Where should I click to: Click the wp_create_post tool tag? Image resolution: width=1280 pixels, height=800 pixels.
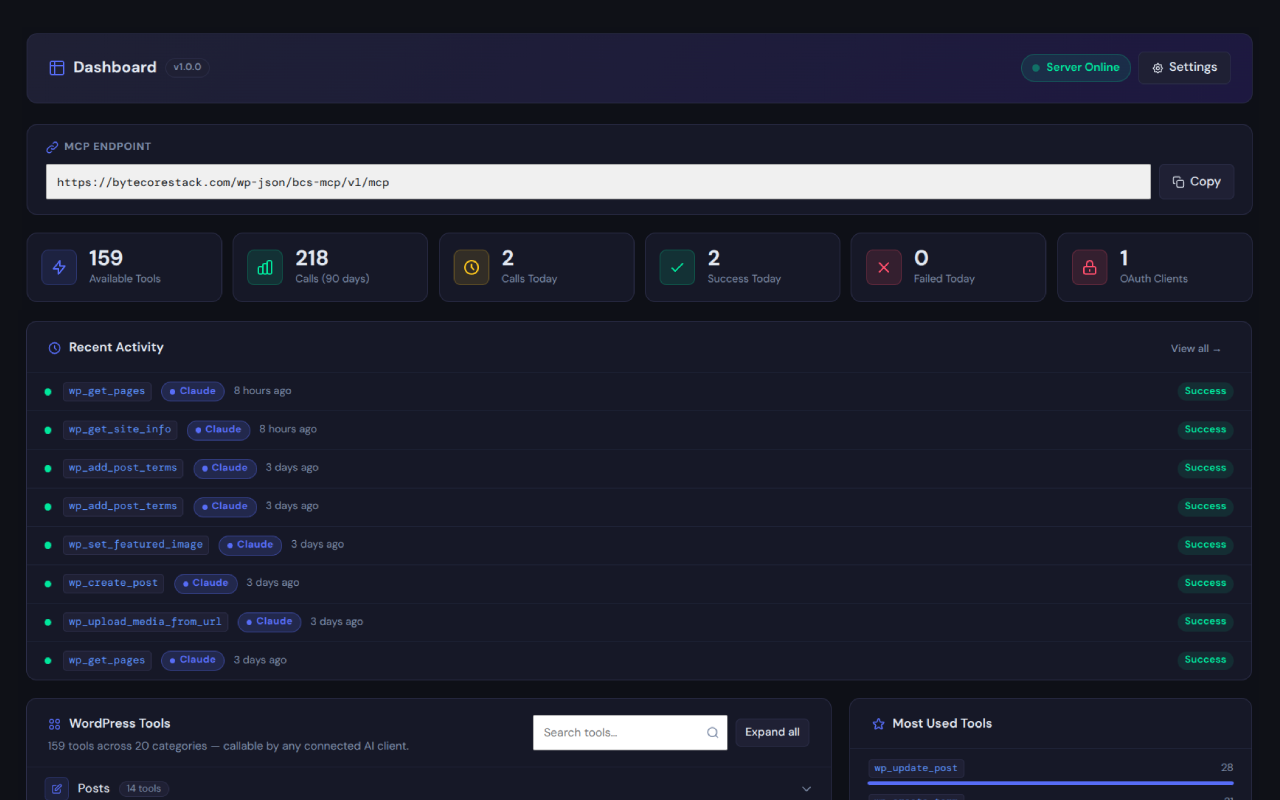tap(114, 583)
